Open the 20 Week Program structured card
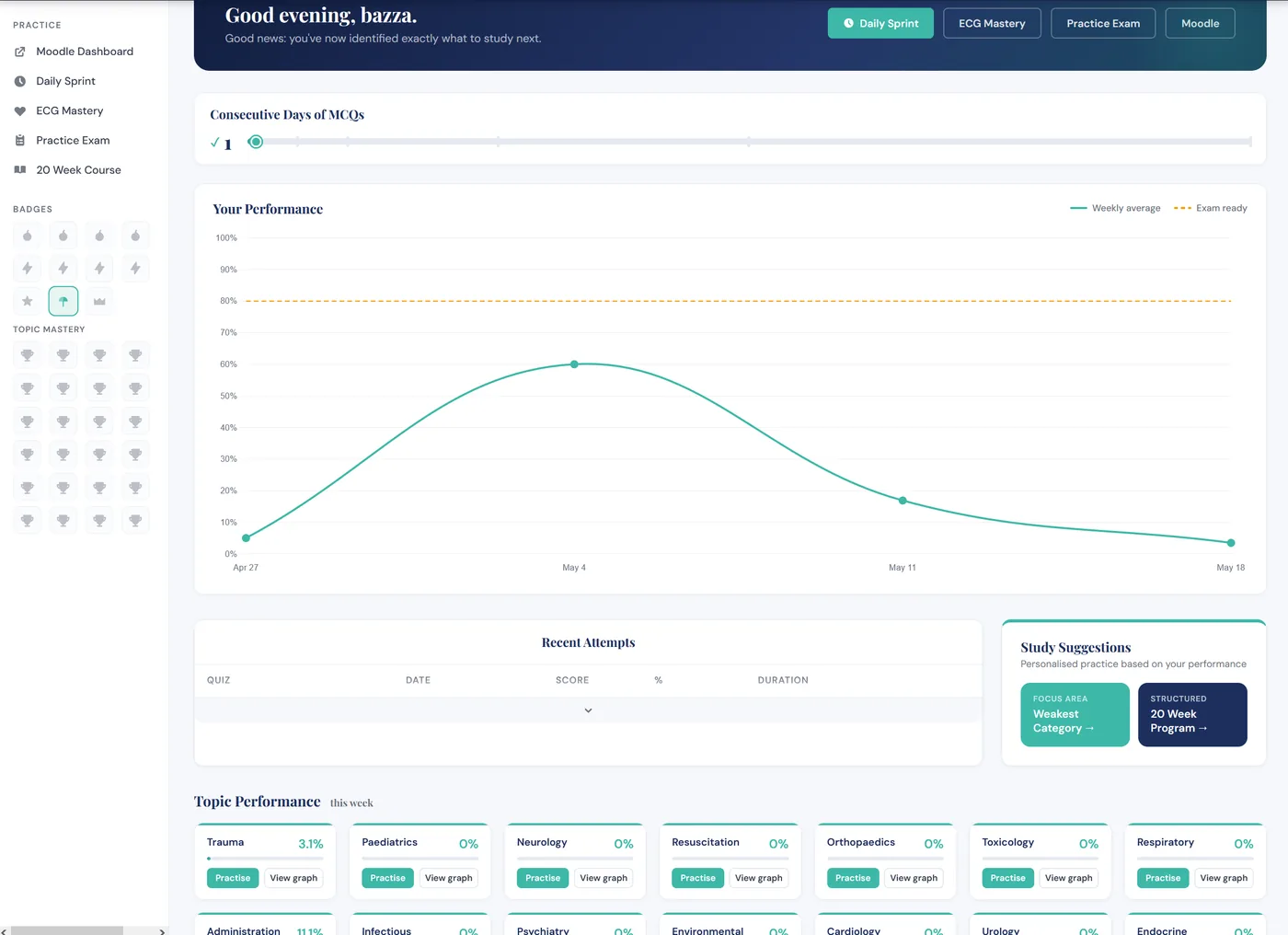Image resolution: width=1288 pixels, height=935 pixels. coord(1192,714)
